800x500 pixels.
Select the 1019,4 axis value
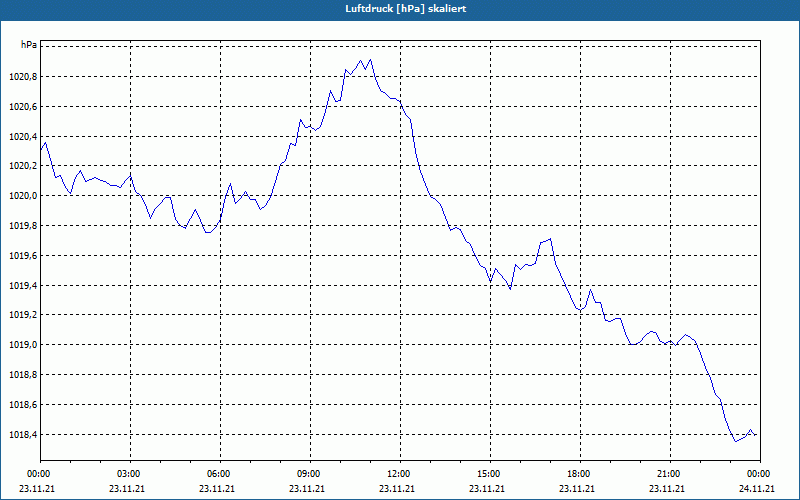(x=23, y=286)
